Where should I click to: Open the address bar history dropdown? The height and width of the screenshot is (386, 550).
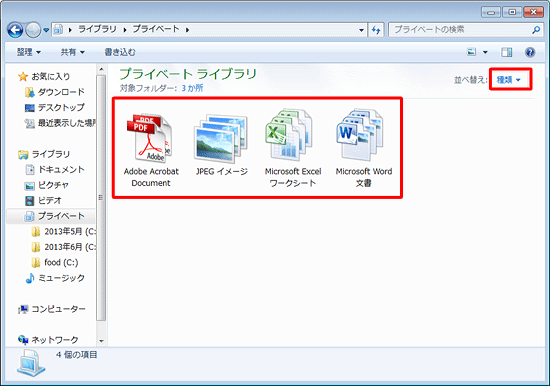361,30
